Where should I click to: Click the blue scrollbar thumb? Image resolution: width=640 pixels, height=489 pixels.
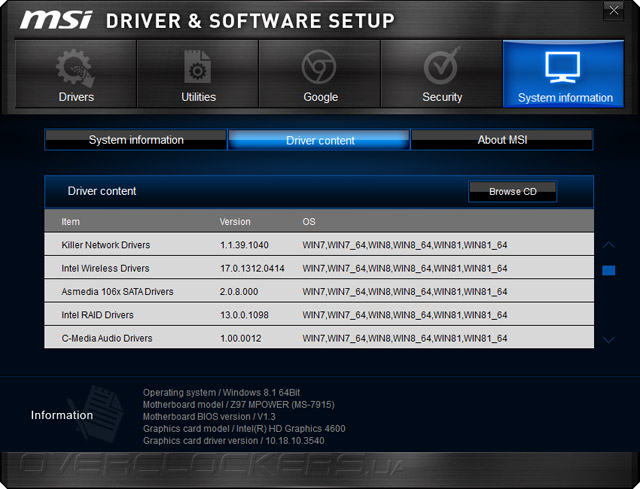pyautogui.click(x=609, y=270)
